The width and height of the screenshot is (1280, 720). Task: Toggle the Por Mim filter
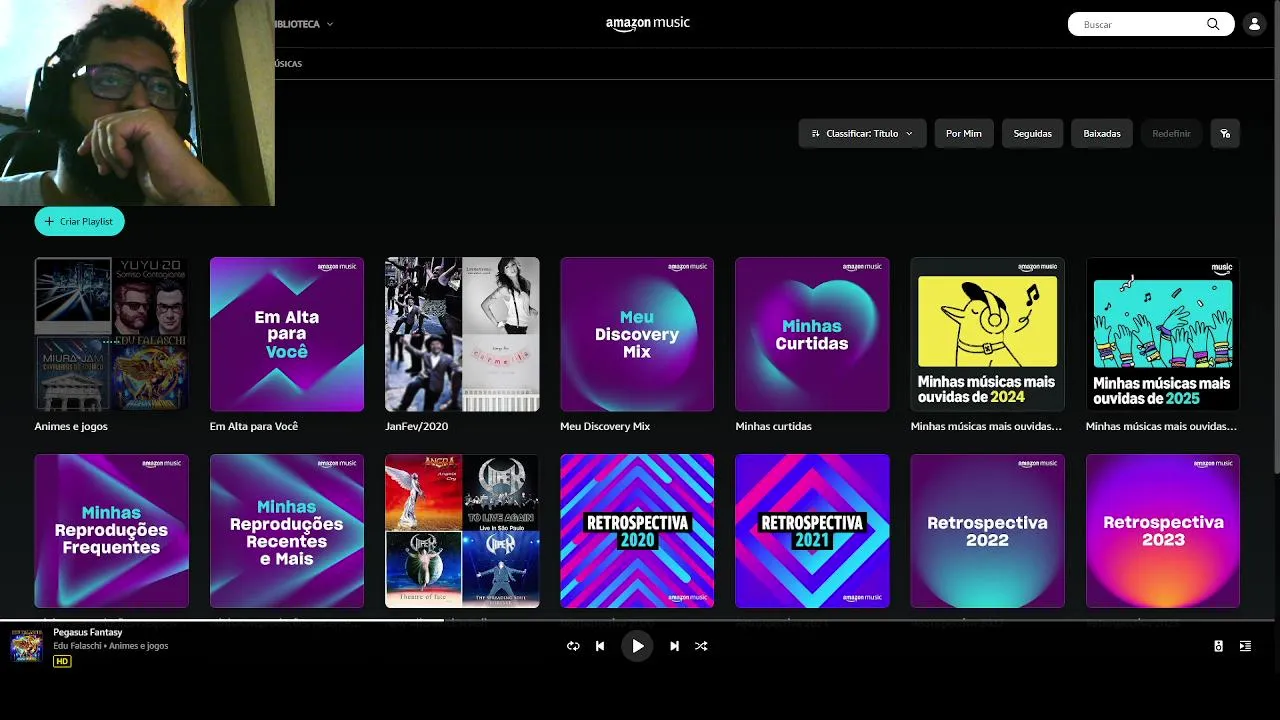click(x=964, y=133)
